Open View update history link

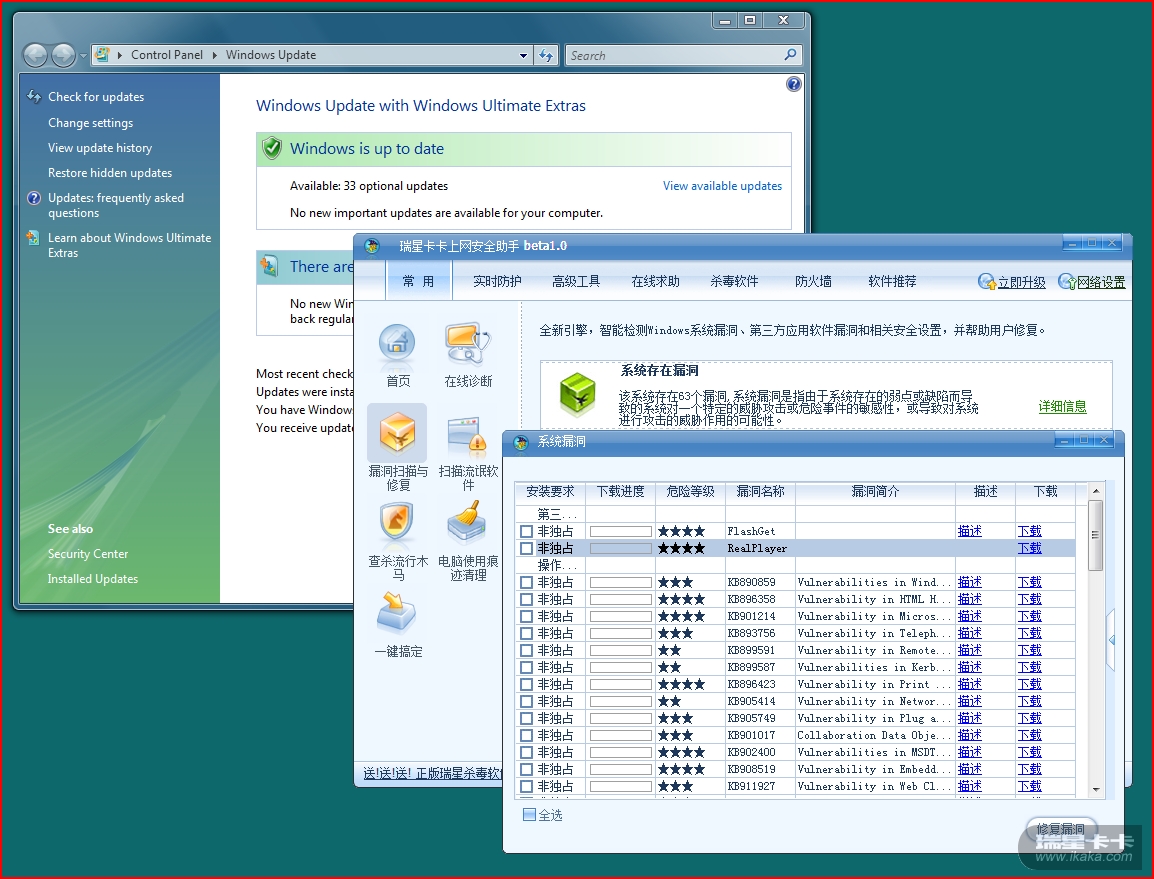pos(100,148)
